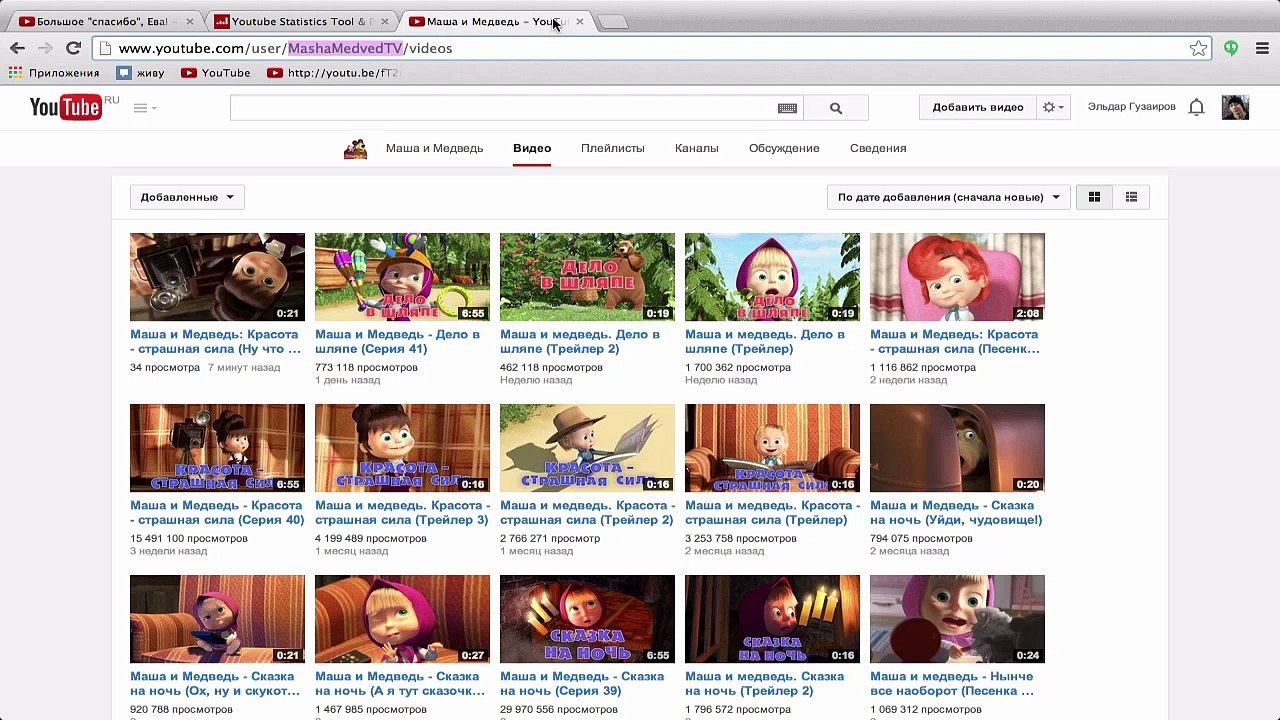Click the browser address bar

click(651, 48)
